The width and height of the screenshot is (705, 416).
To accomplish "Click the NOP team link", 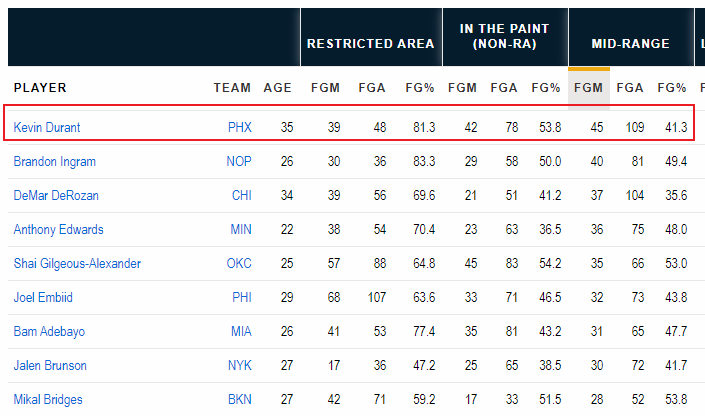I will (239, 161).
